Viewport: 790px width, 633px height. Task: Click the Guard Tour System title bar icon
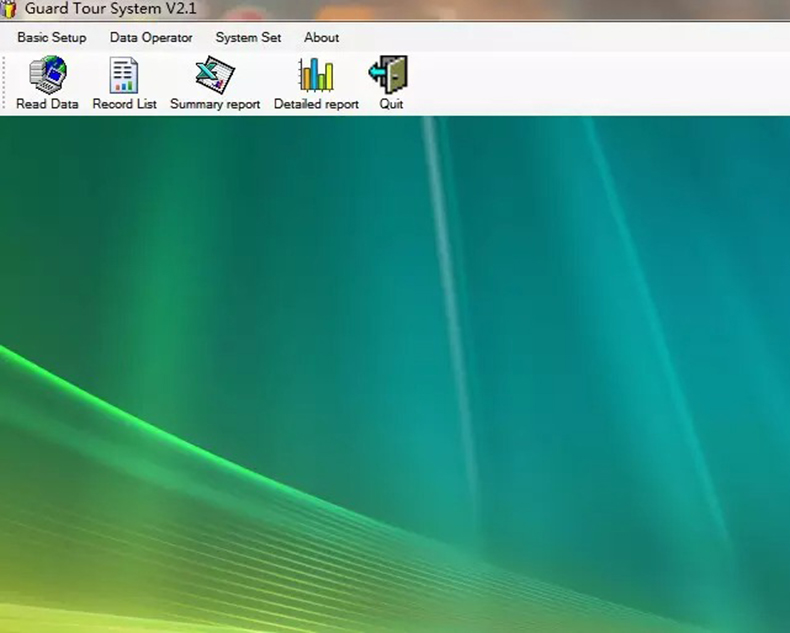(9, 9)
